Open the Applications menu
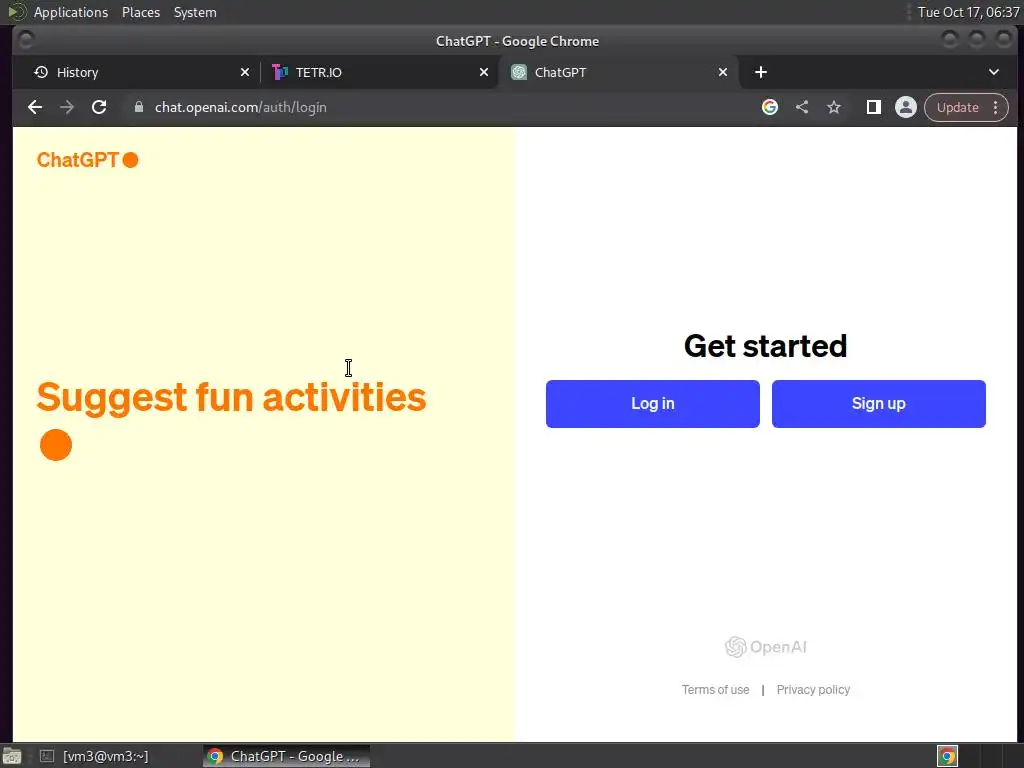 (71, 12)
